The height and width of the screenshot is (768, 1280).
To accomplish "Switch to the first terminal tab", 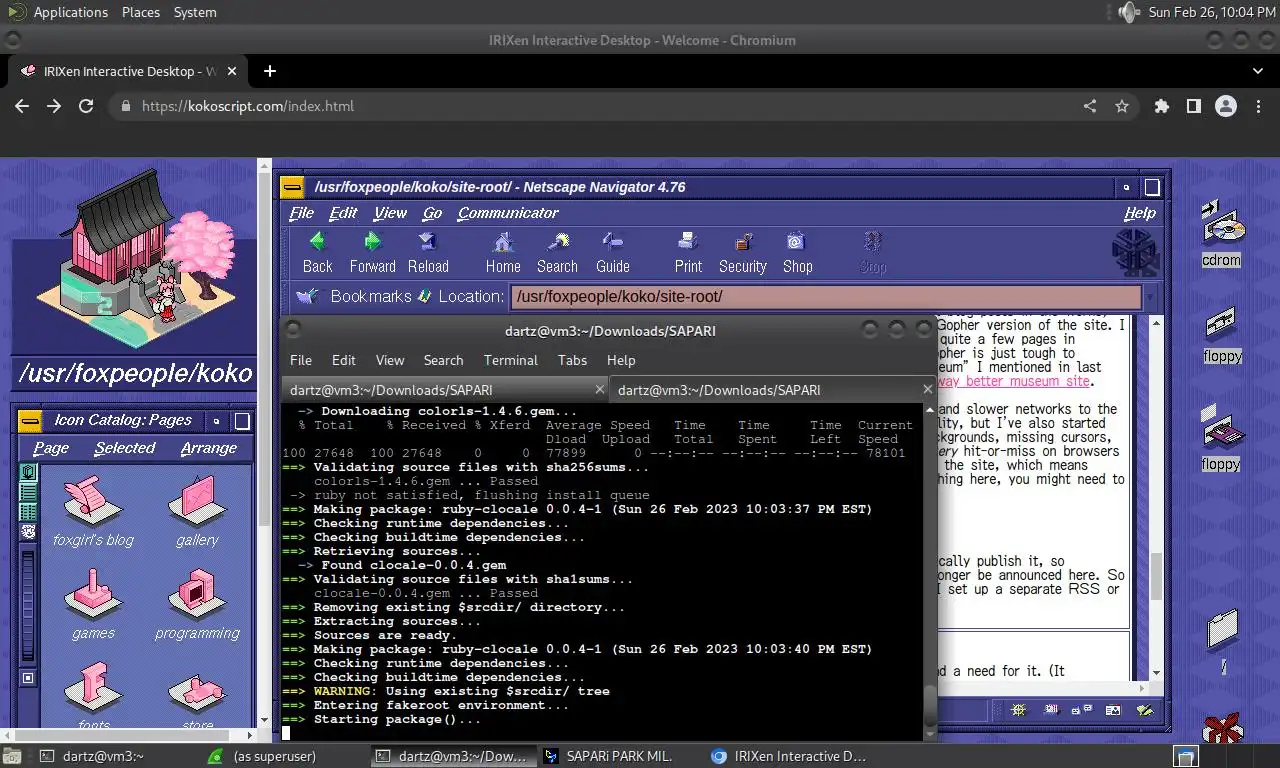I will pyautogui.click(x=446, y=390).
